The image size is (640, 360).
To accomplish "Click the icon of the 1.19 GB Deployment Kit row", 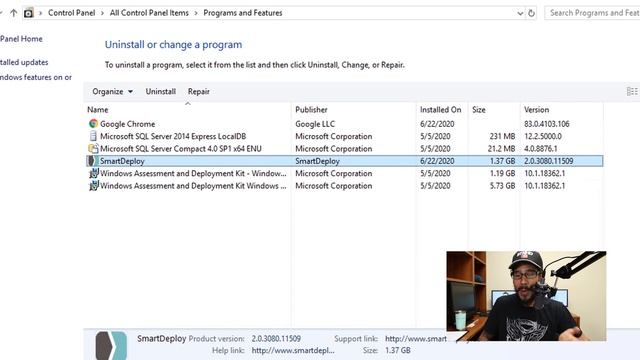I will (94, 173).
